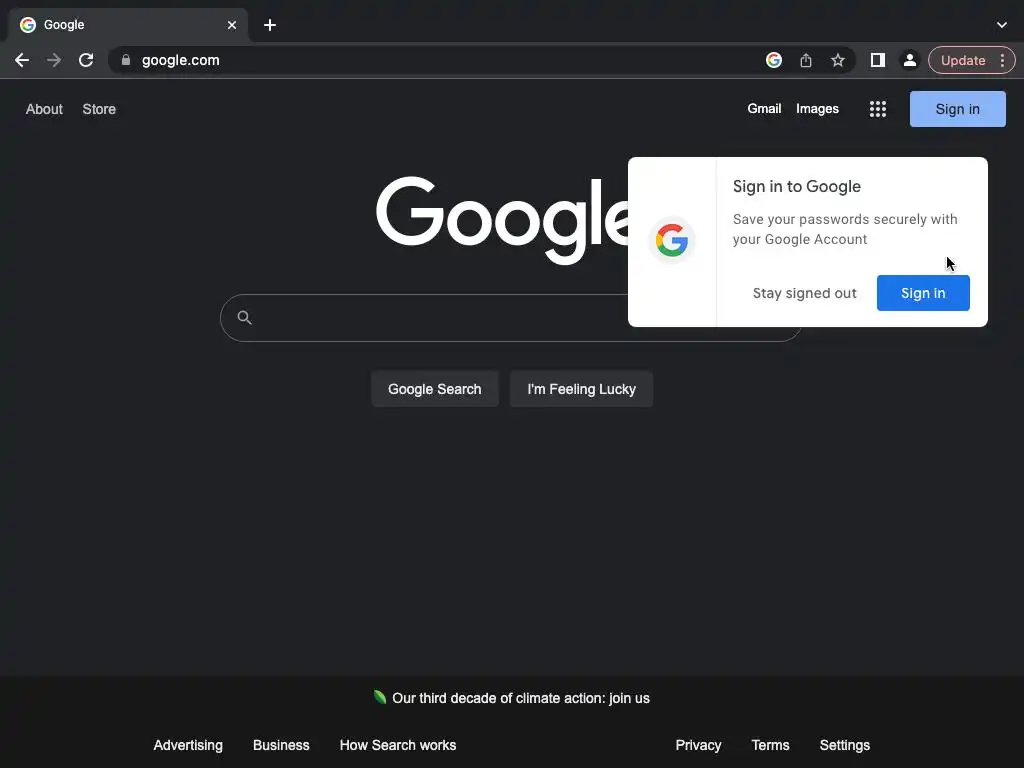Click the forward navigation arrow
Screen dimensions: 1024x768
pos(54,60)
